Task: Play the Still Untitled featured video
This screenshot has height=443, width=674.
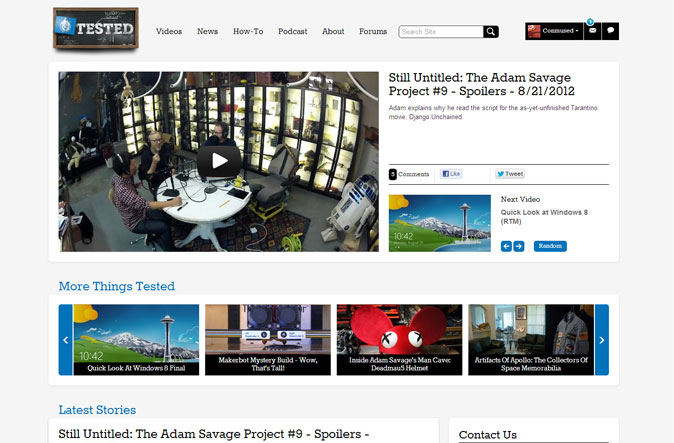Action: [x=219, y=161]
